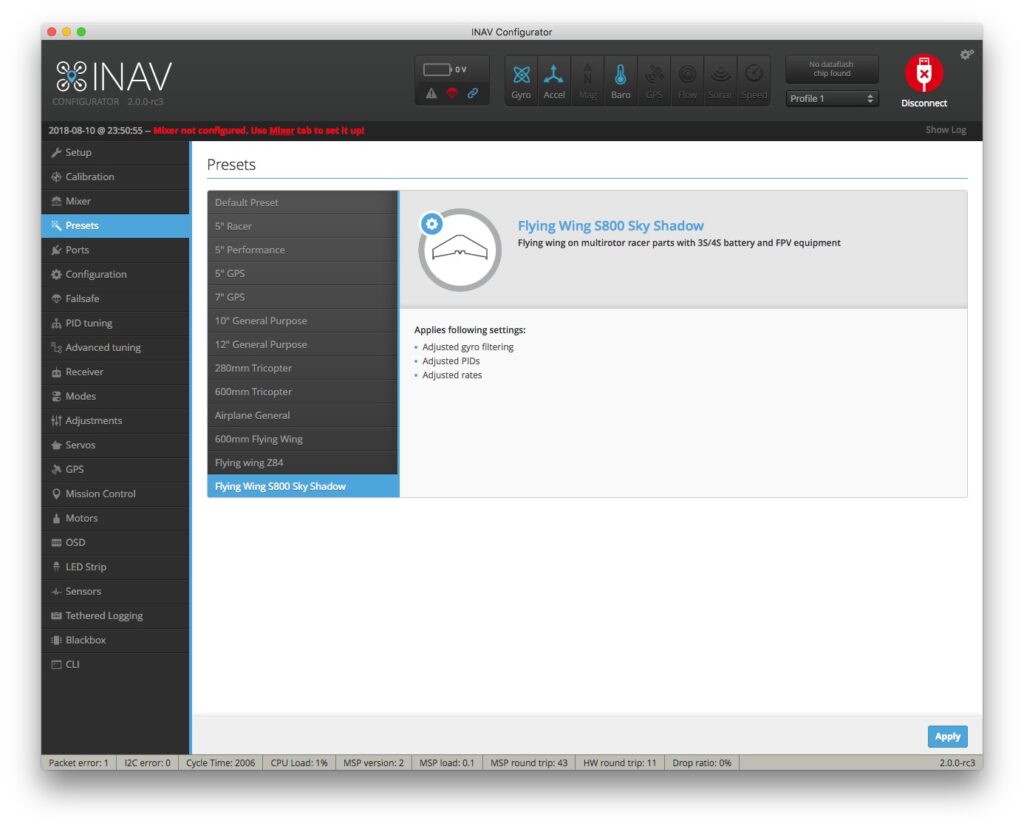Go to the CLI tab
The height and width of the screenshot is (829, 1024).
point(72,664)
